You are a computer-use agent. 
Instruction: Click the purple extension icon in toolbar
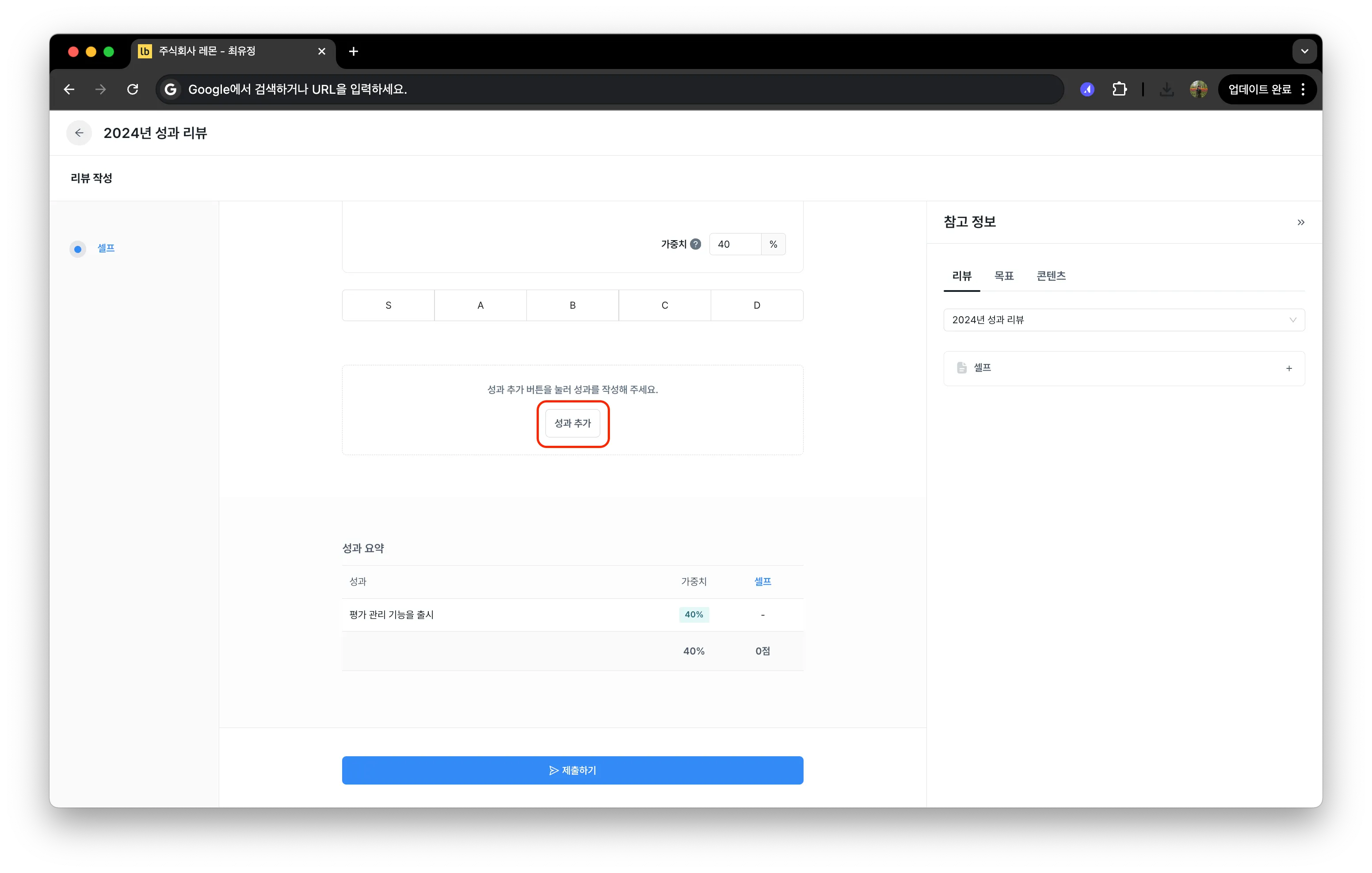[x=1087, y=89]
